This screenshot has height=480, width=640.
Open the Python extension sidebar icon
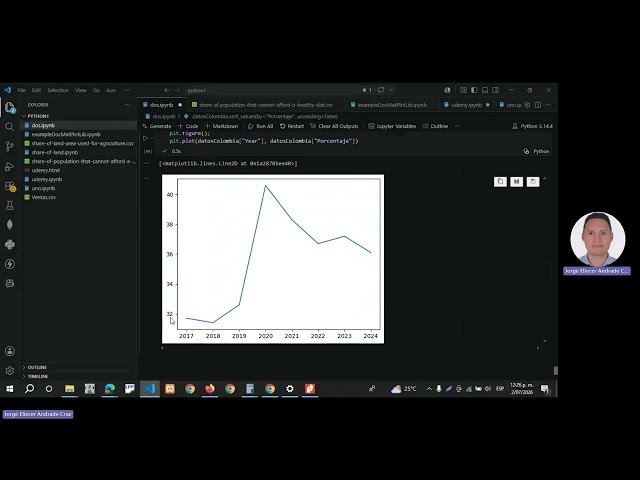pyautogui.click(x=9, y=244)
